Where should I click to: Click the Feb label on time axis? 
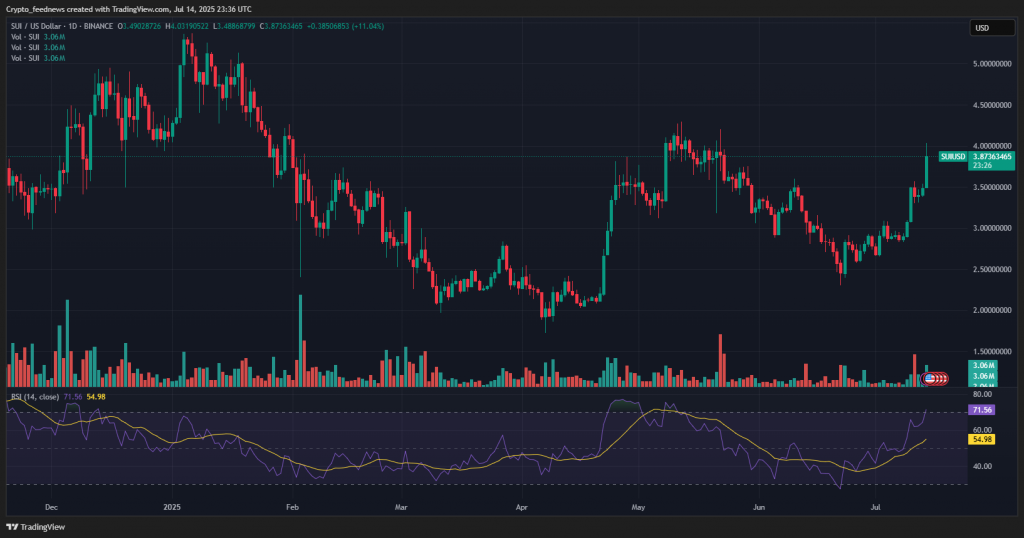coord(291,507)
